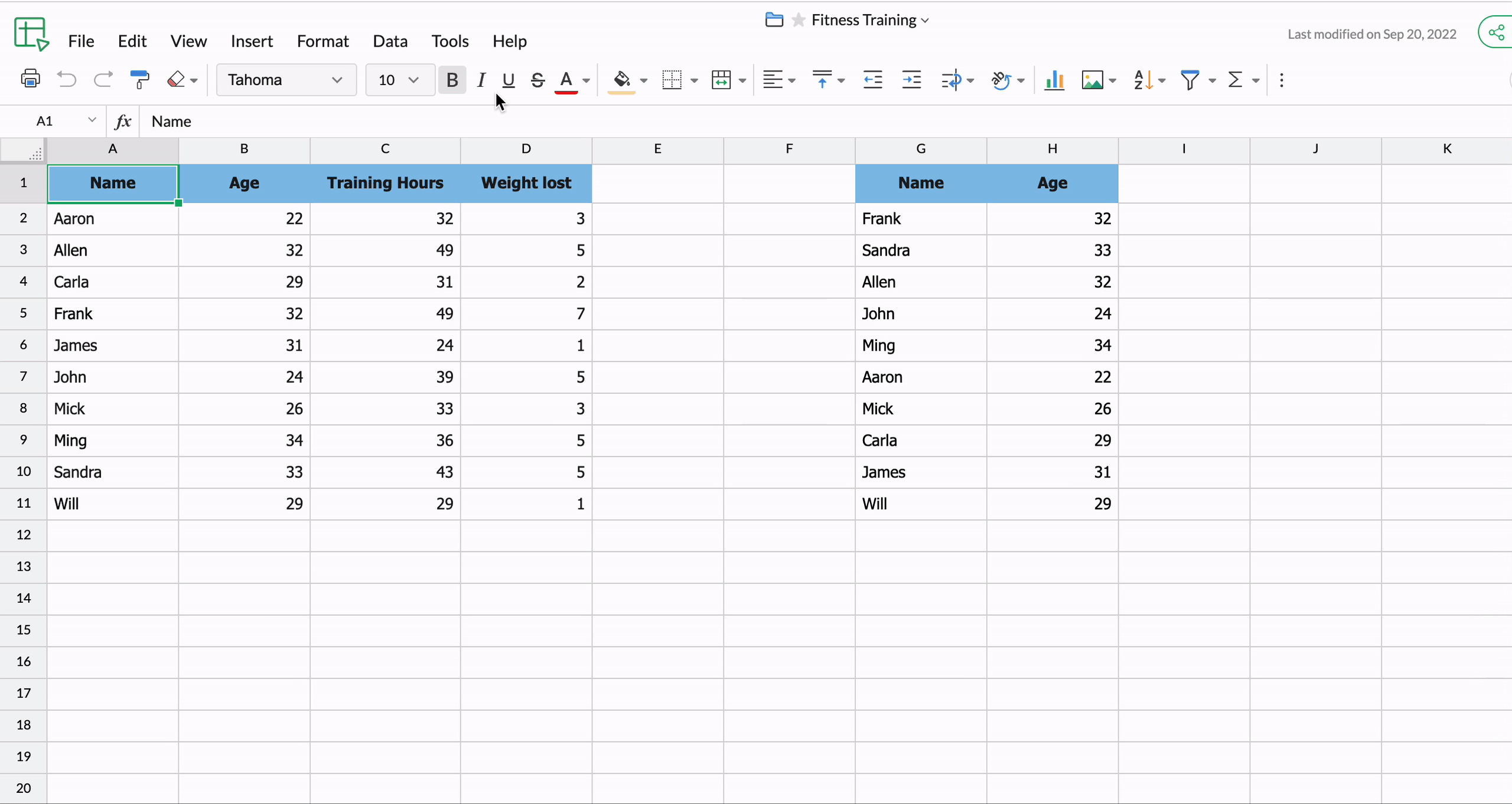Select the Paint Format tool
Screen dimensions: 1512x804
coord(140,79)
